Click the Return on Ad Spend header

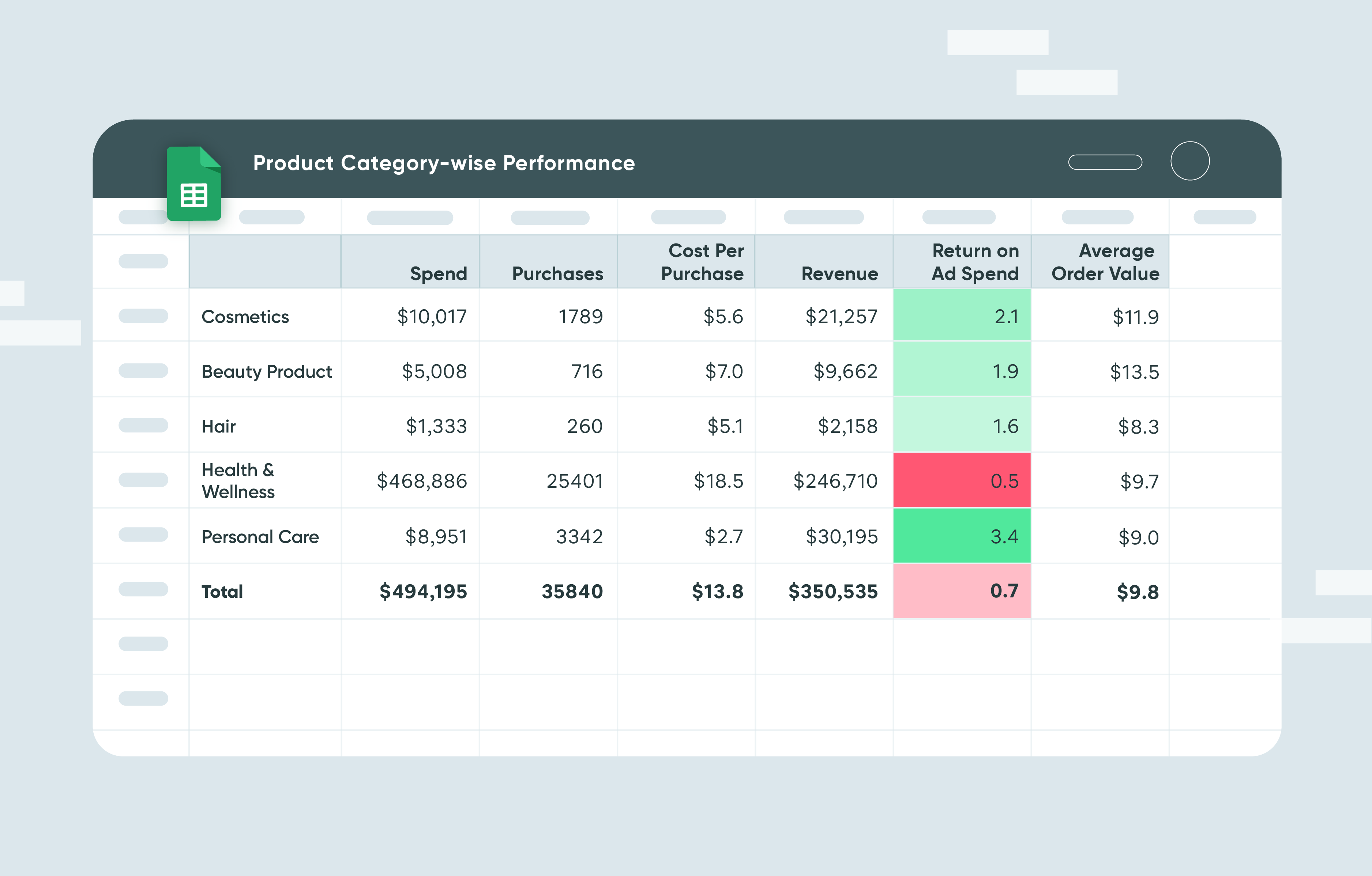tap(975, 262)
